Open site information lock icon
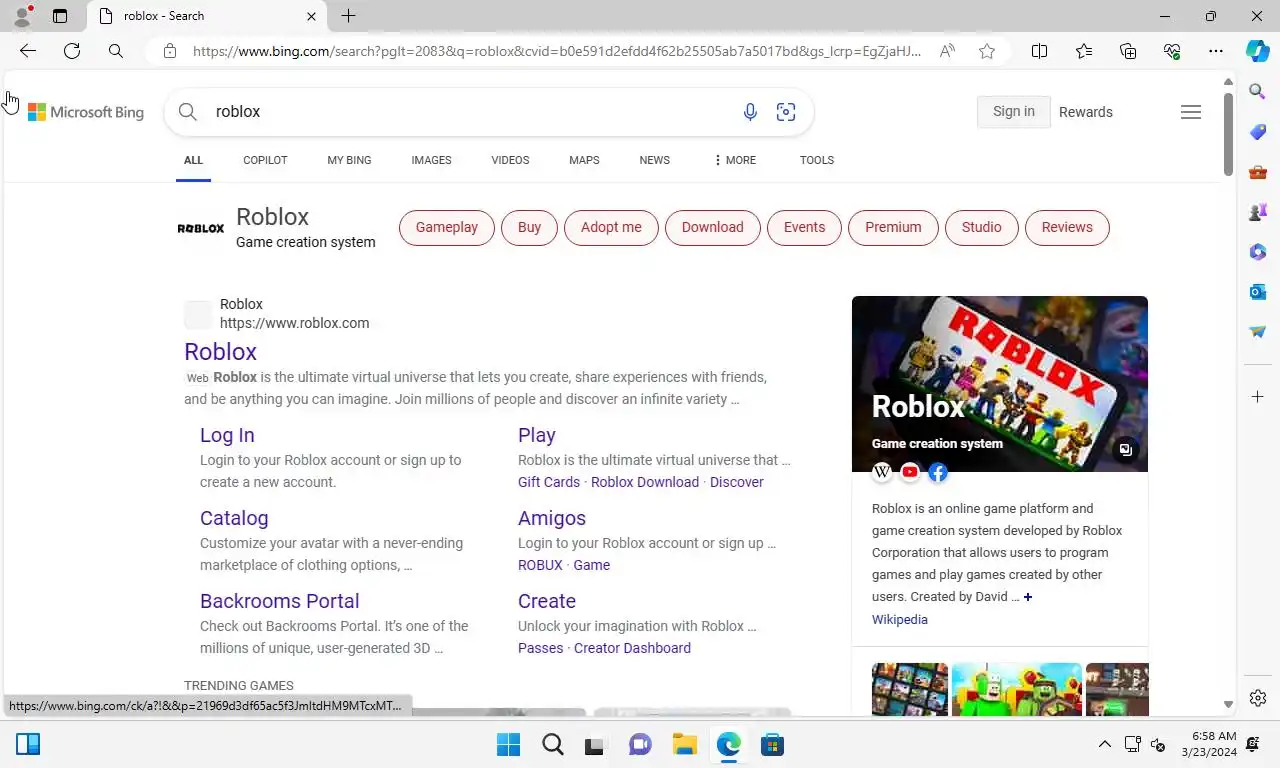The height and width of the screenshot is (768, 1280). [170, 51]
